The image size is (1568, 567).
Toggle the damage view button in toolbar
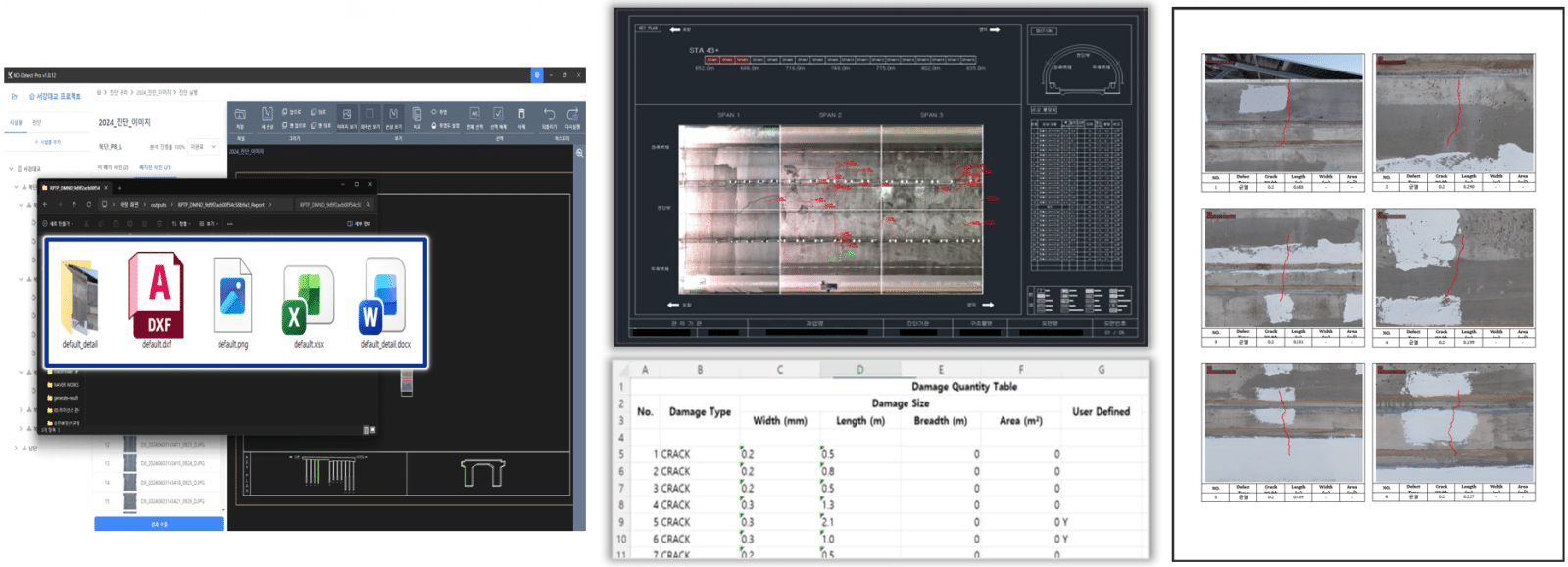click(x=393, y=118)
